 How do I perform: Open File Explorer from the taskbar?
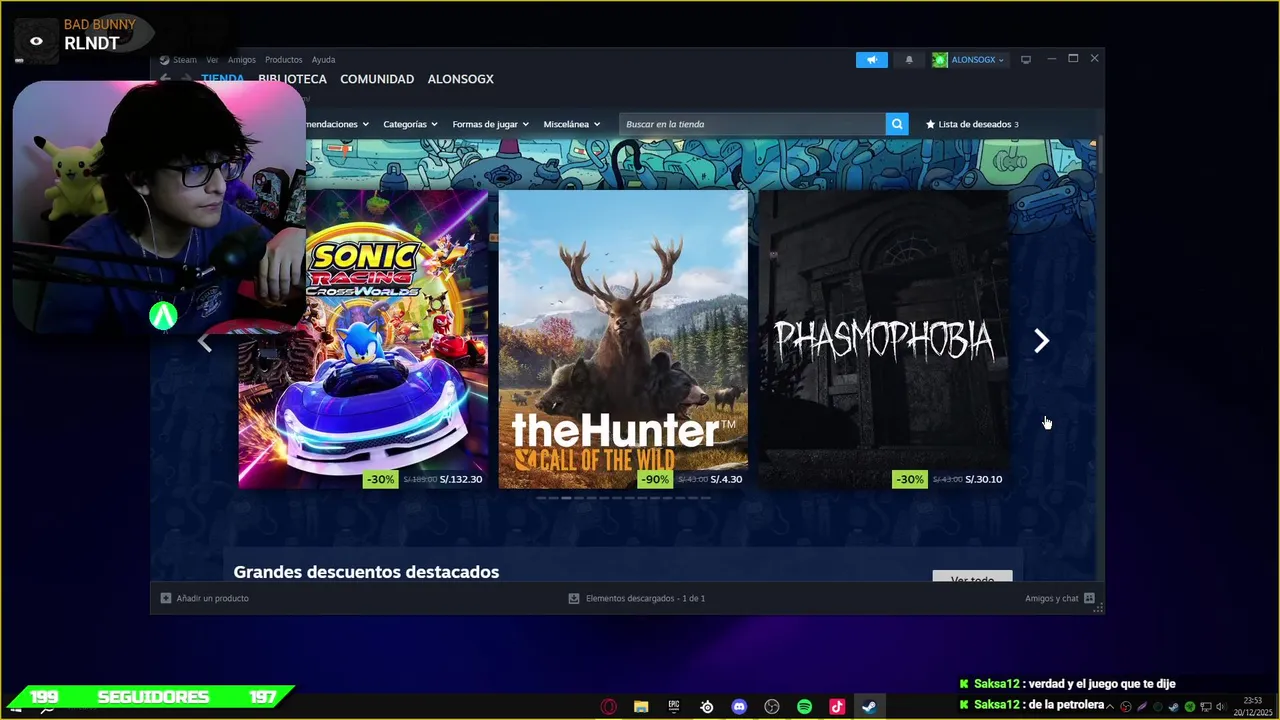pos(641,707)
